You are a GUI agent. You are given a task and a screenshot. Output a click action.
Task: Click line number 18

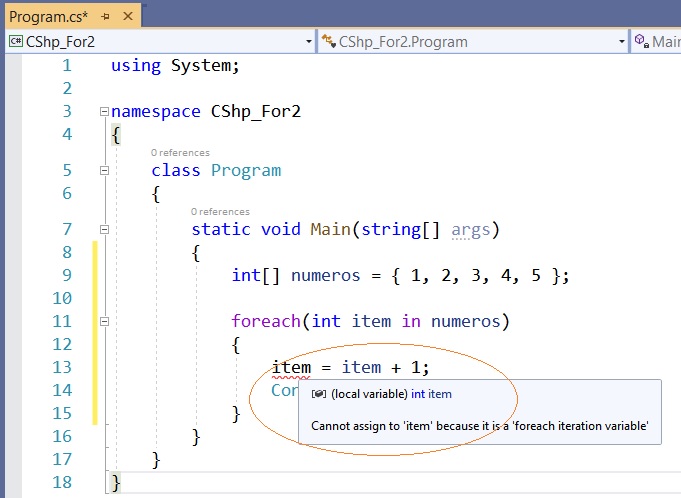(62, 482)
